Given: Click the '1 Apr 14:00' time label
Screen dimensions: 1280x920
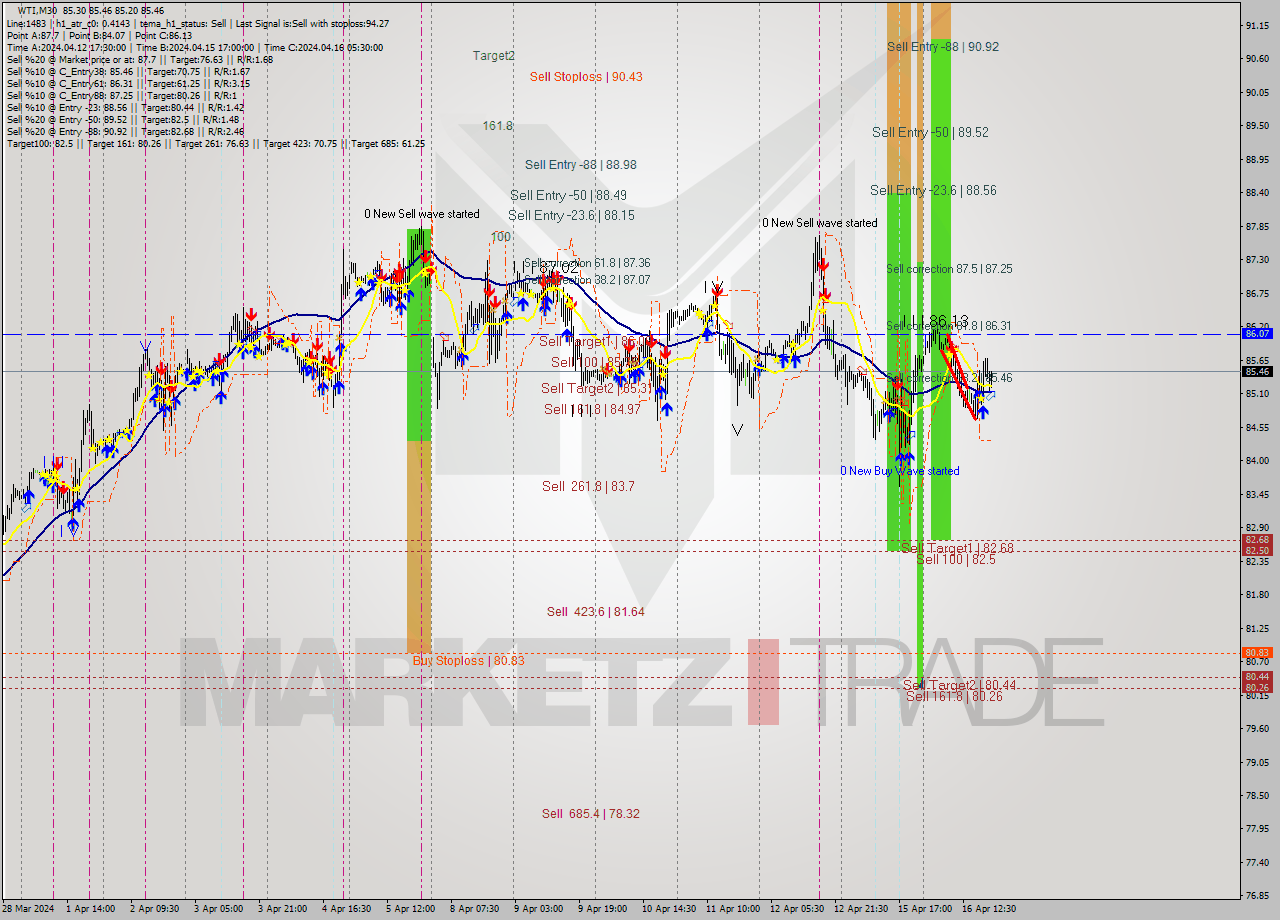Looking at the screenshot, I should [x=92, y=909].
